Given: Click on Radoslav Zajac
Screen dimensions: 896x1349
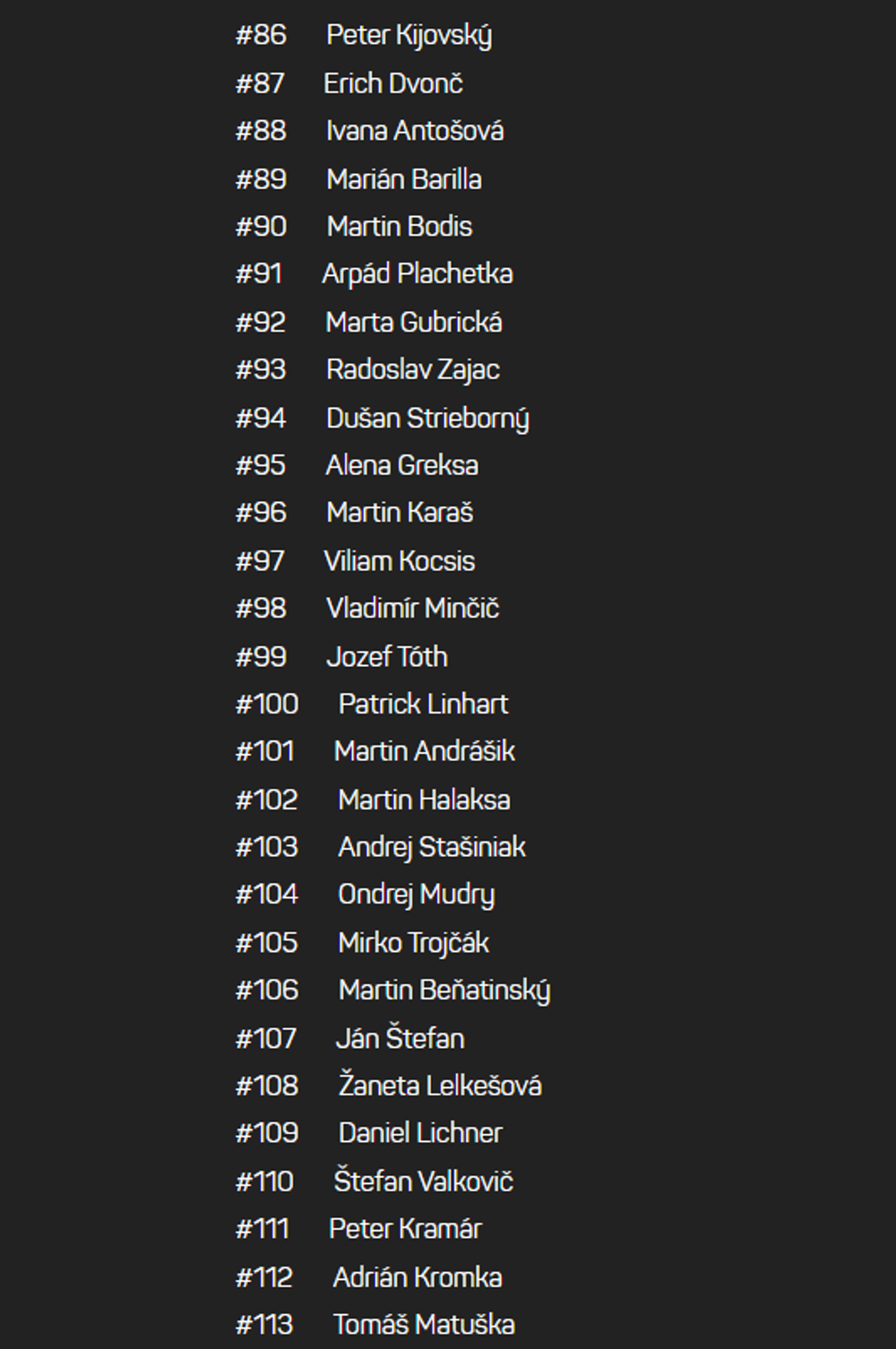Looking at the screenshot, I should pyautogui.click(x=412, y=370).
